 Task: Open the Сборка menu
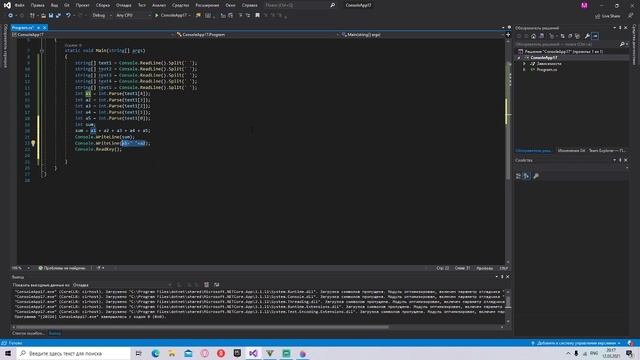click(x=103, y=5)
